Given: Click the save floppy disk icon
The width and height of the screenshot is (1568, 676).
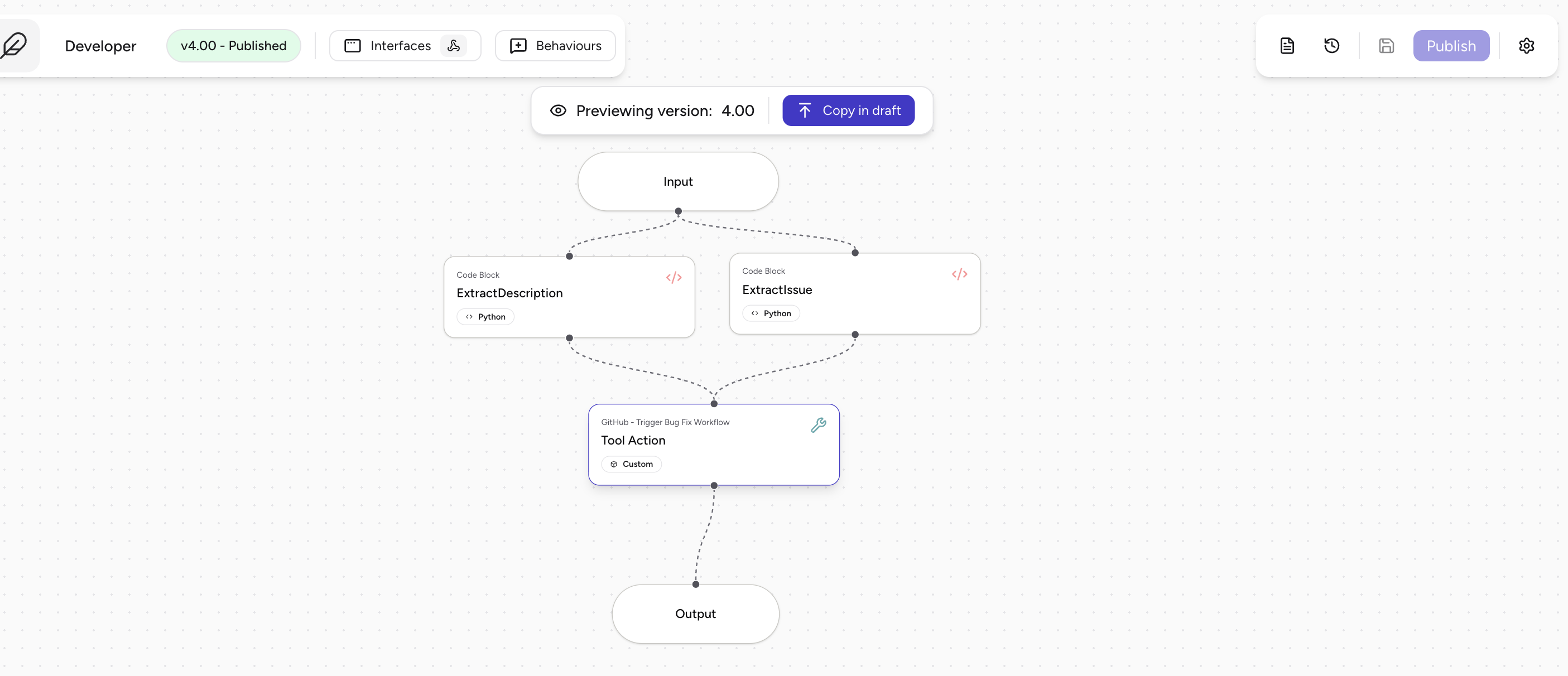Looking at the screenshot, I should click(x=1386, y=46).
